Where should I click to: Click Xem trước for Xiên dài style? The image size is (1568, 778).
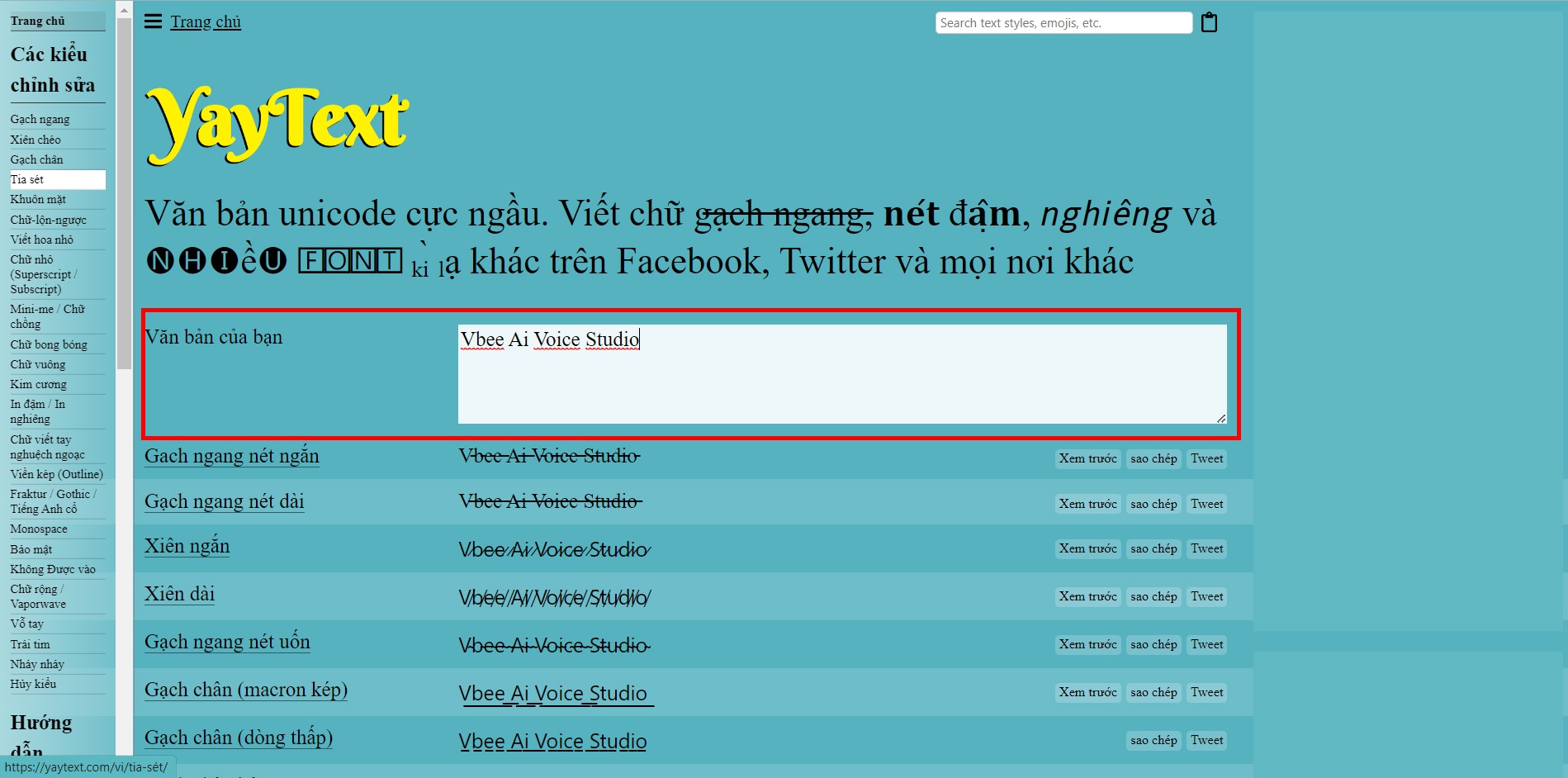click(1087, 596)
